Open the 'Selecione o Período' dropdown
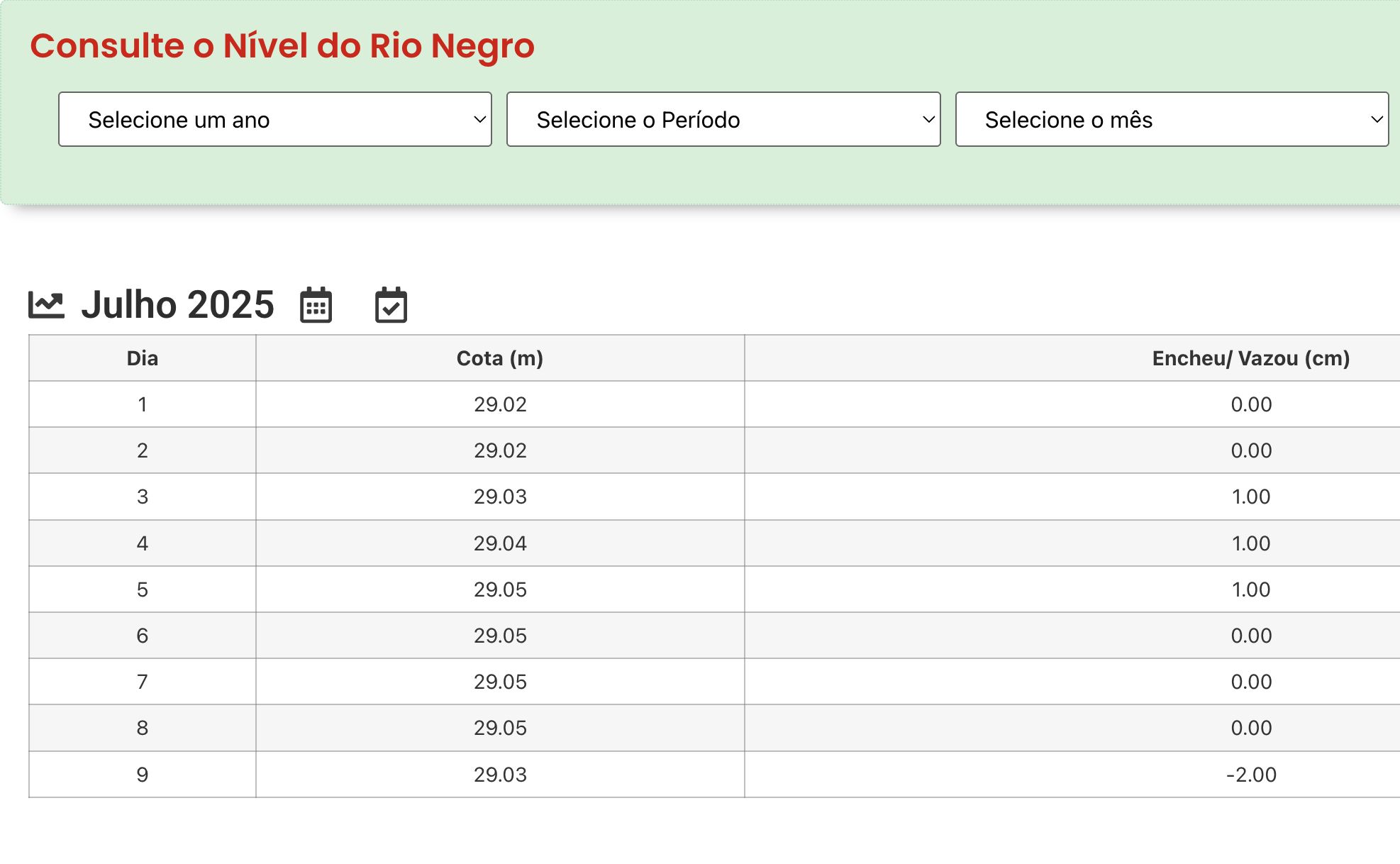Image resolution: width=1400 pixels, height=864 pixels. click(723, 119)
